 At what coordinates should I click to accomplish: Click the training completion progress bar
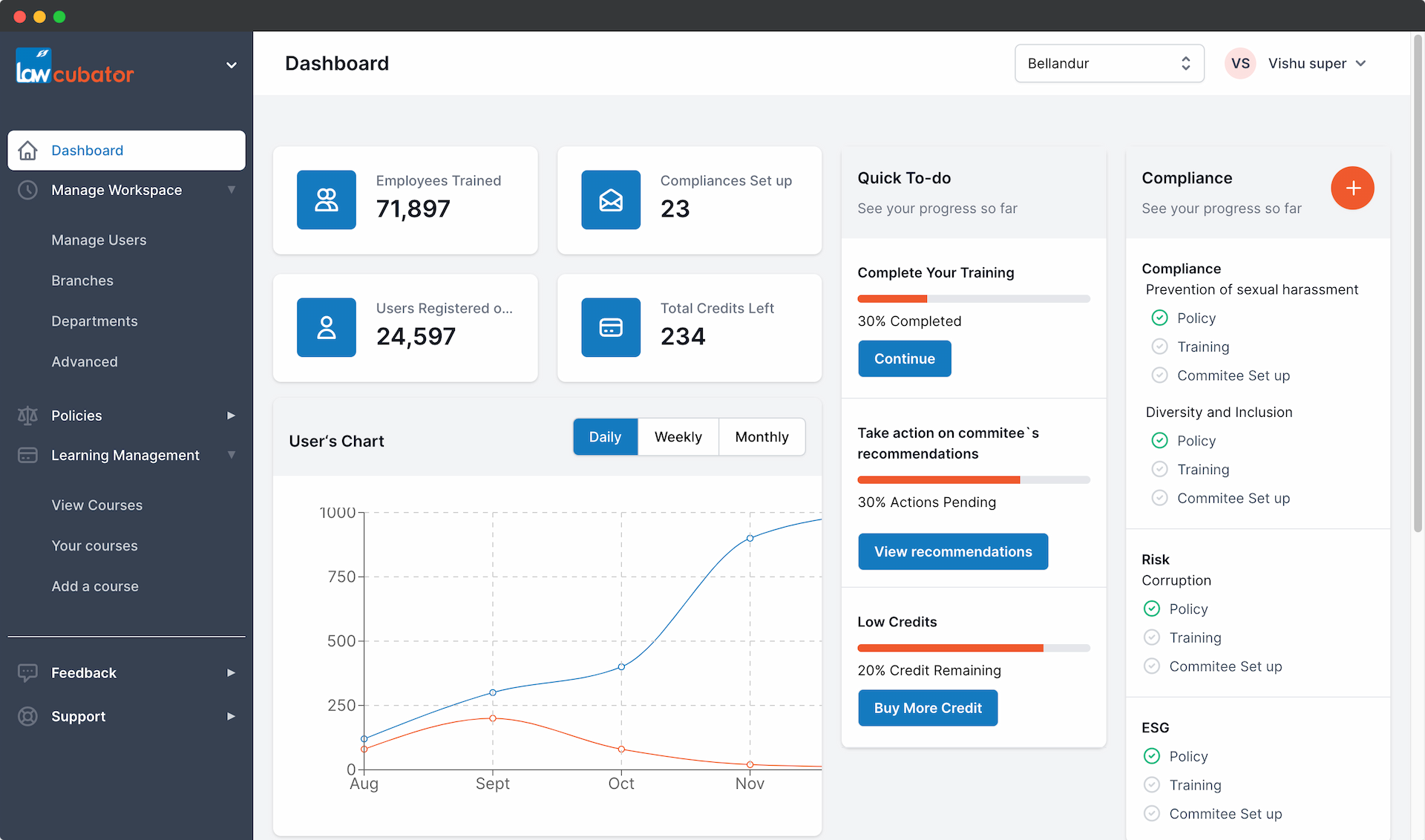click(973, 298)
